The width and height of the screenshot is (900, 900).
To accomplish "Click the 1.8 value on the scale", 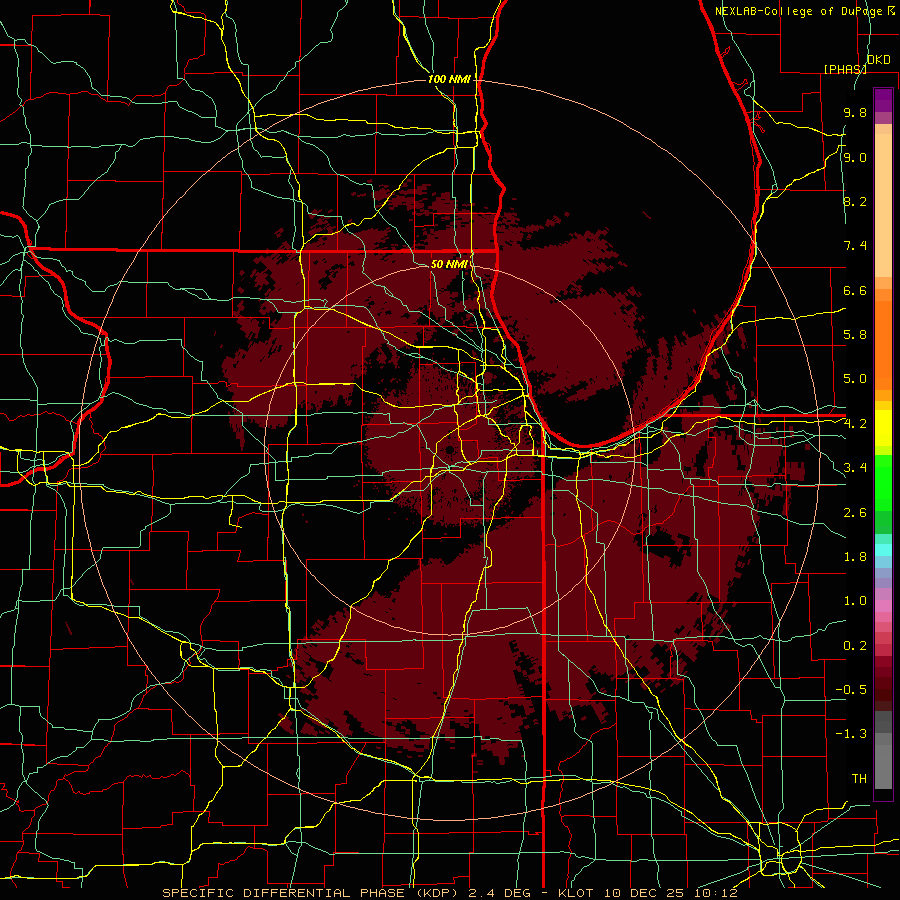I will pos(855,557).
